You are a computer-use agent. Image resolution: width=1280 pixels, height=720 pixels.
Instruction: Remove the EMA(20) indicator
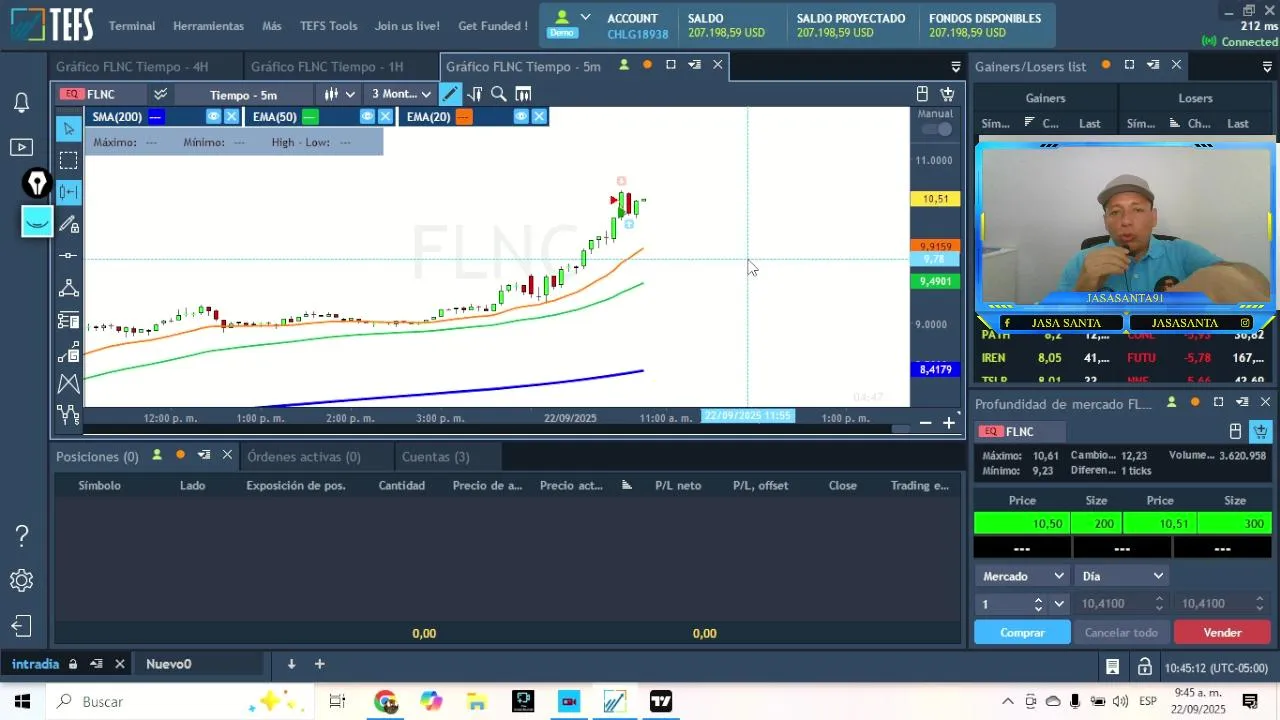click(539, 116)
